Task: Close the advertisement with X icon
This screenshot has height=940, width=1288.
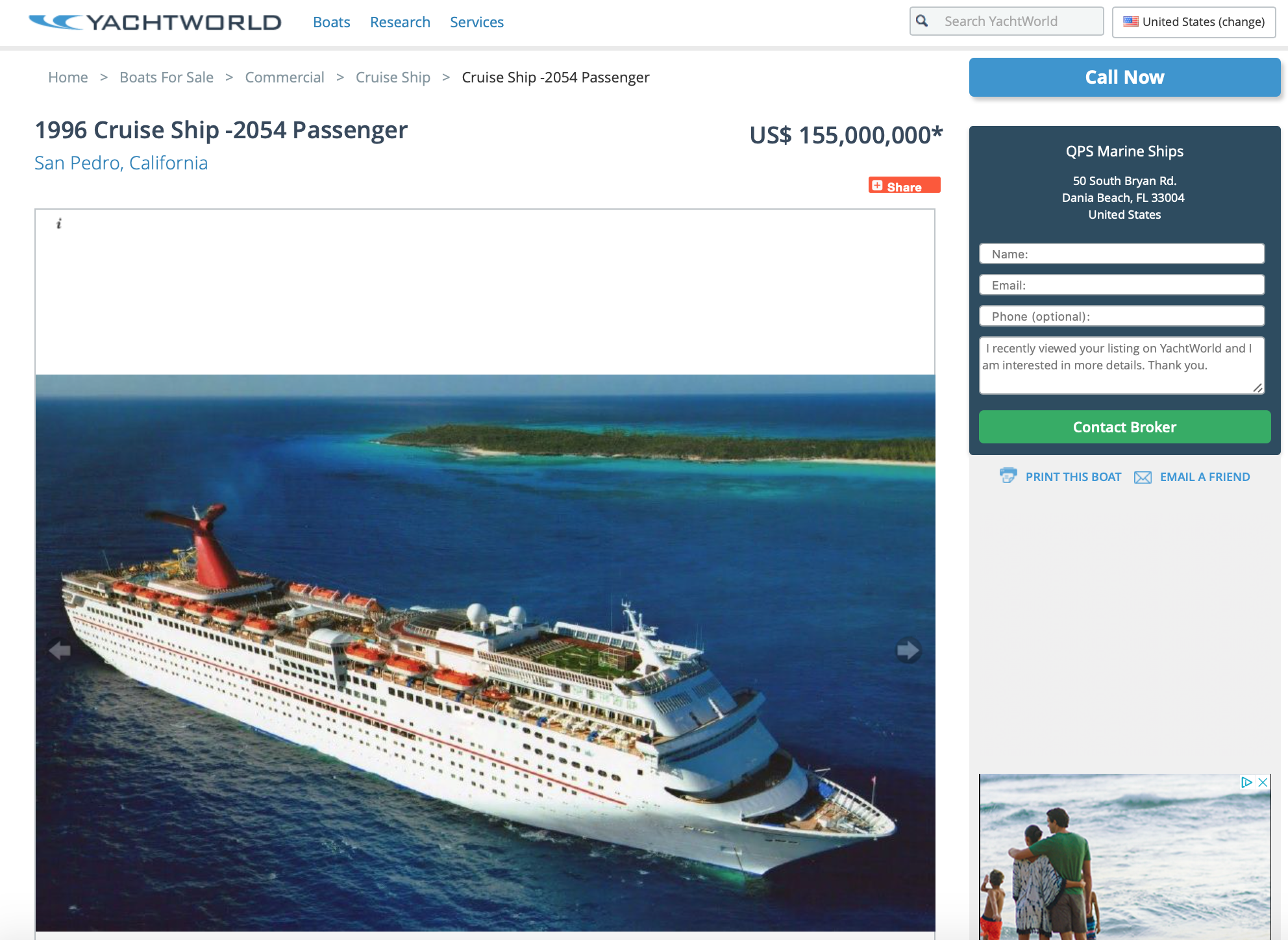Action: [x=1263, y=782]
